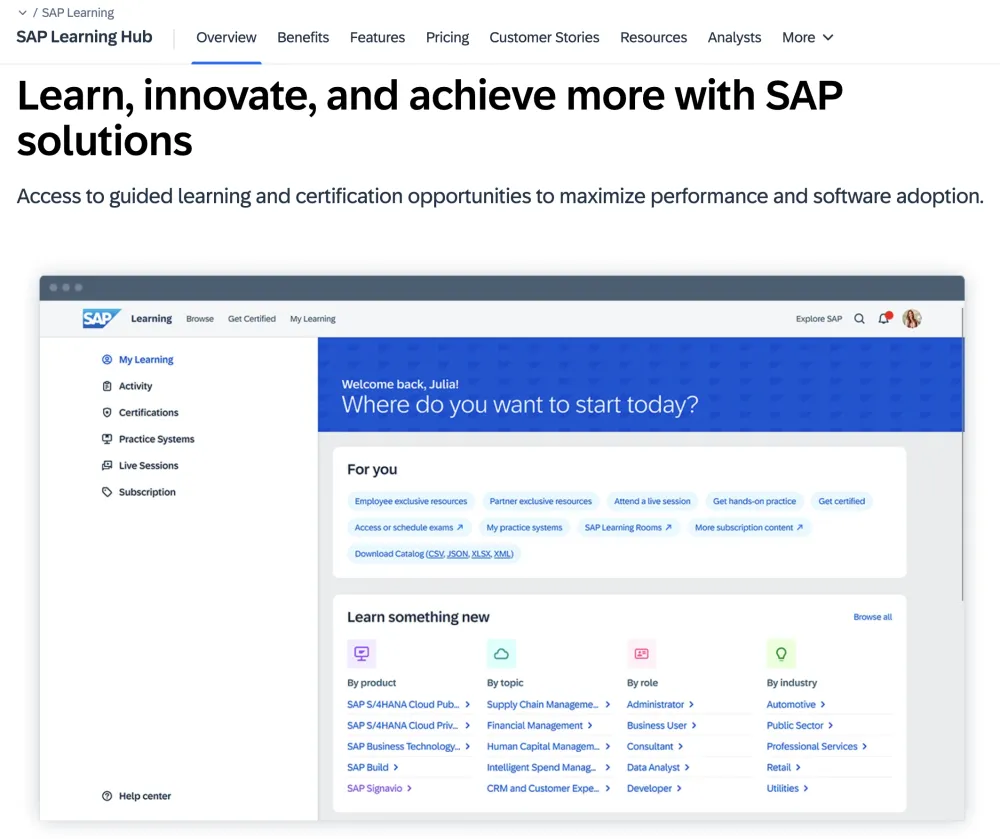Click the By topic cloud icon
Screen dimensions: 1000x839
point(501,654)
